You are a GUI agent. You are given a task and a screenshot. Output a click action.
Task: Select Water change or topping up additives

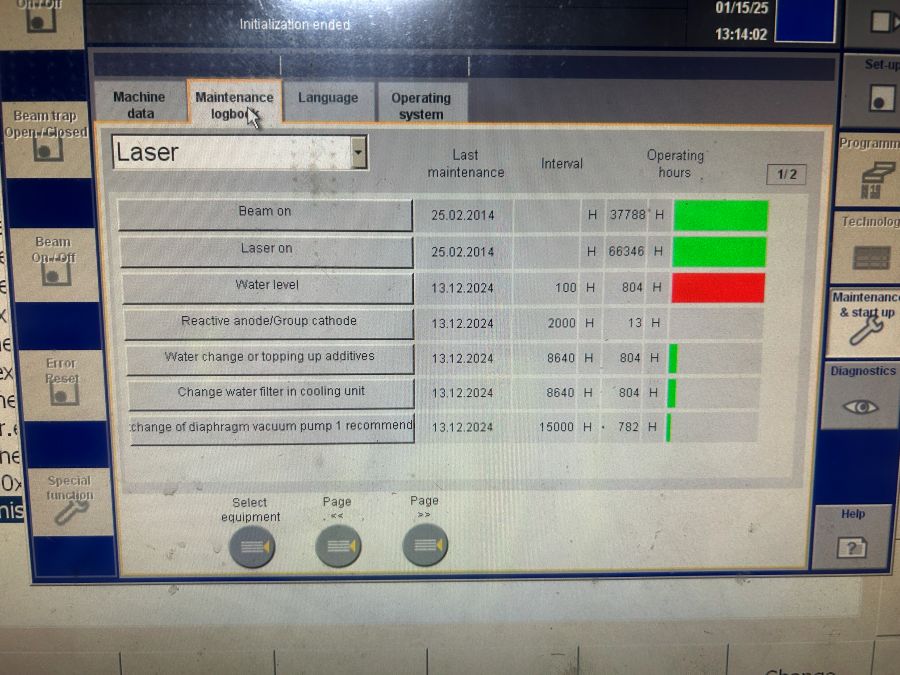[x=270, y=358]
